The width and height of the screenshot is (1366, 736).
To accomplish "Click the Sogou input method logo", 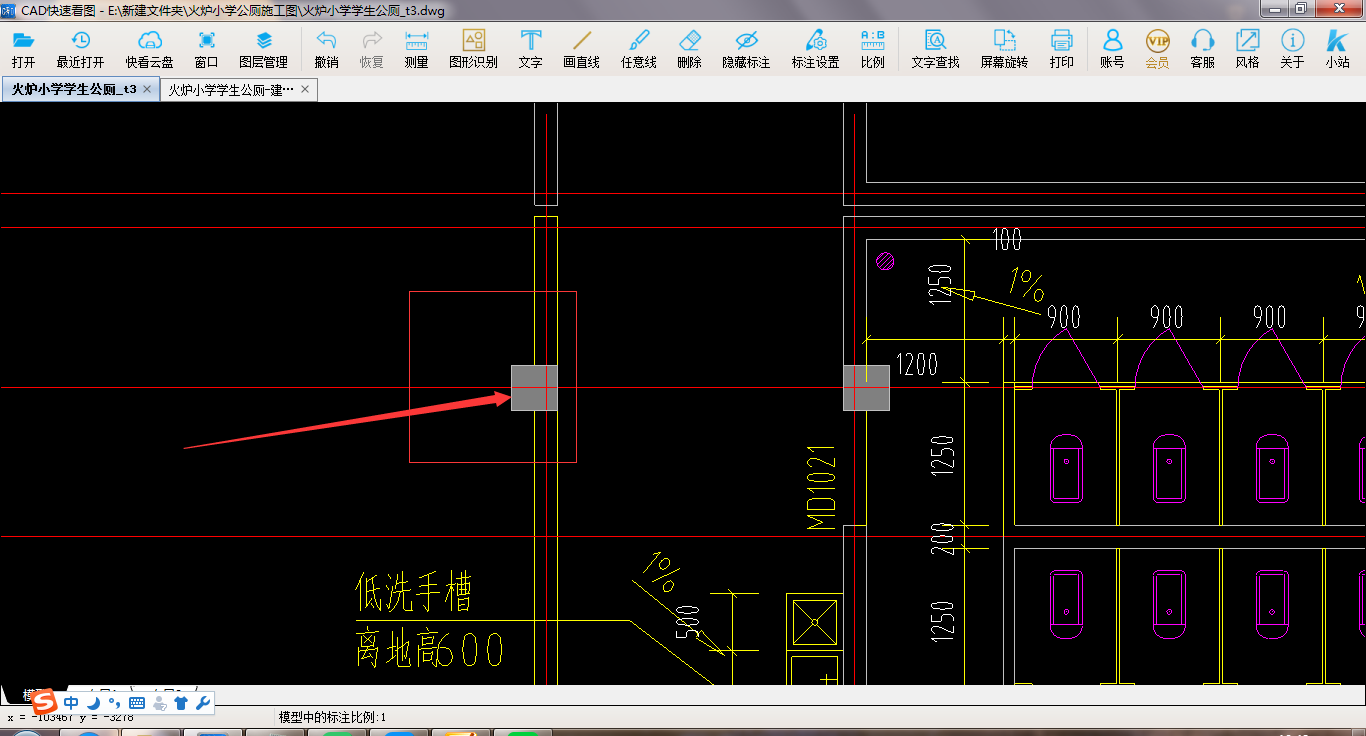I will tap(45, 702).
